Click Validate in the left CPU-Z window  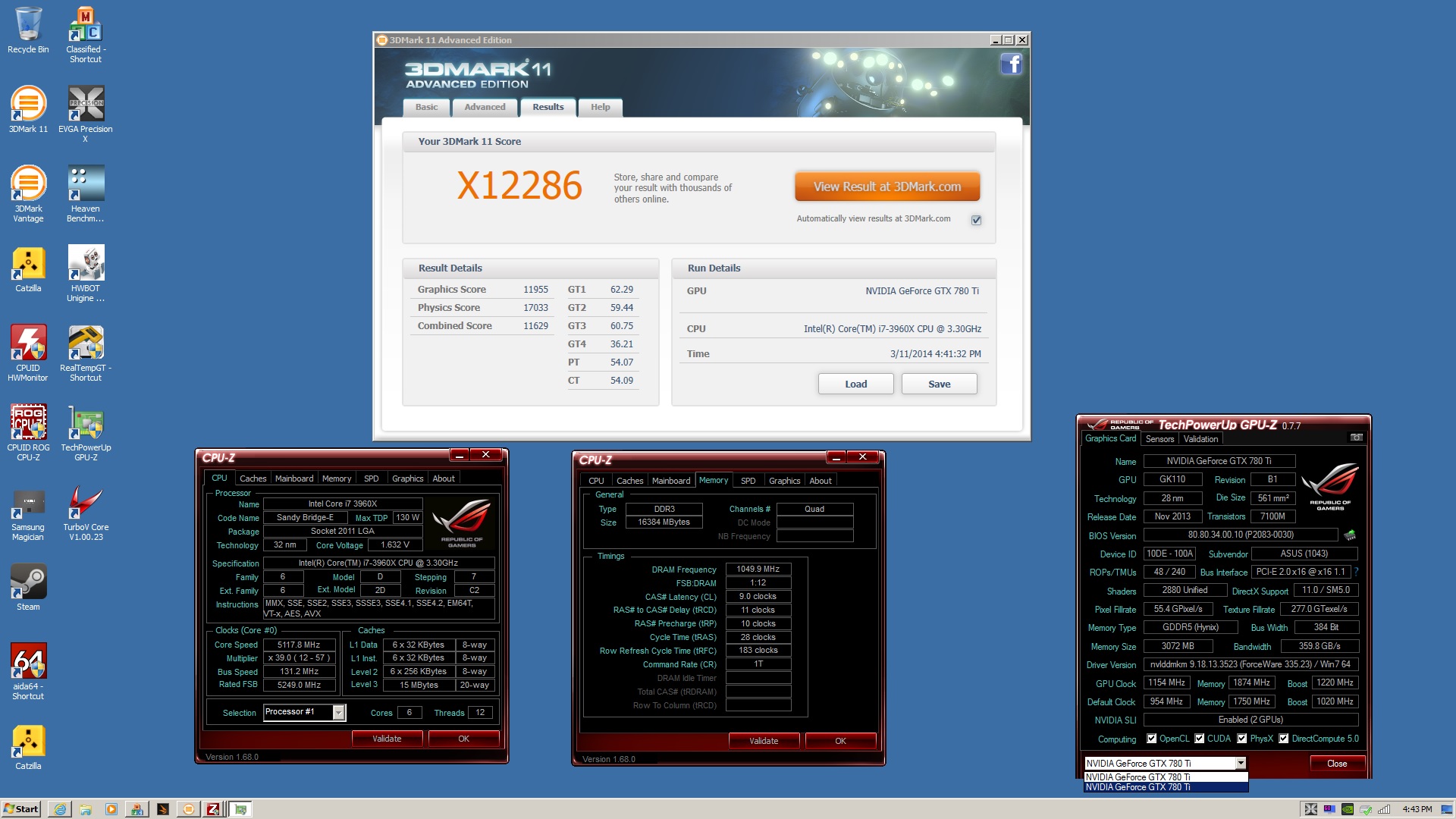(x=387, y=739)
